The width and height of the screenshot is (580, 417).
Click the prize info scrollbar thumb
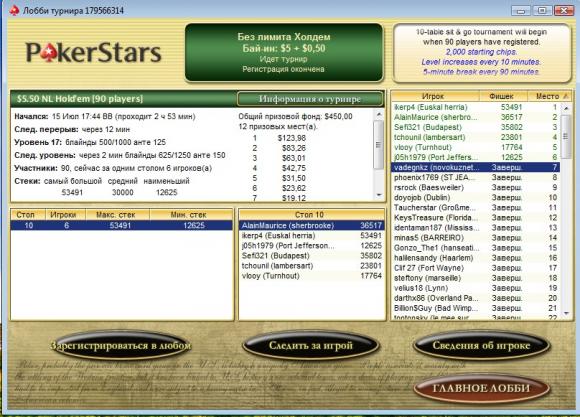(x=378, y=144)
